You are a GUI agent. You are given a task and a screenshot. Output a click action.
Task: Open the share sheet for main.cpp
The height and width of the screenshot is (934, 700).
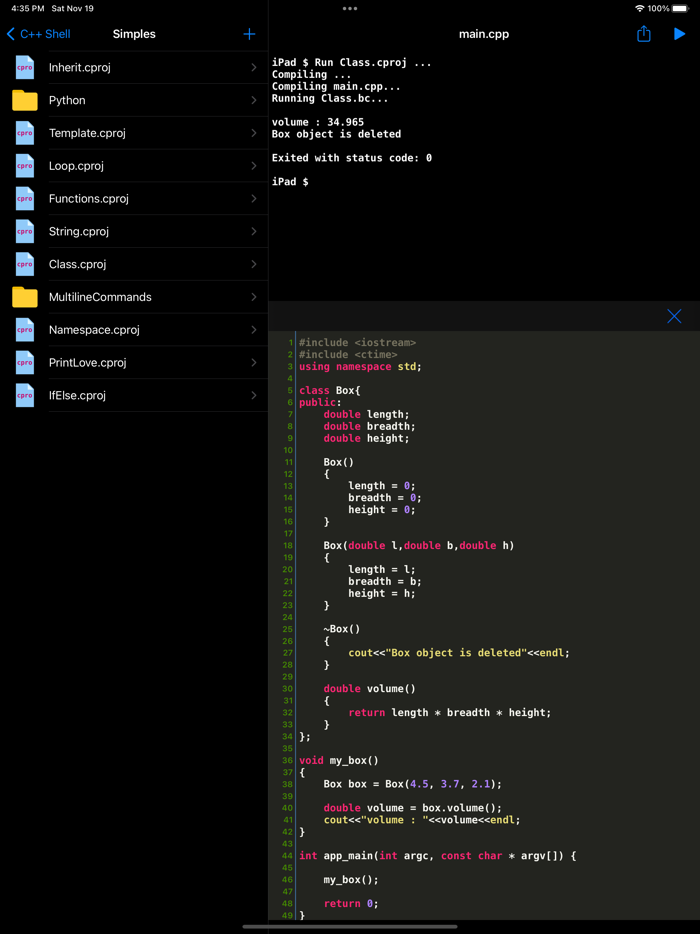[x=643, y=33]
